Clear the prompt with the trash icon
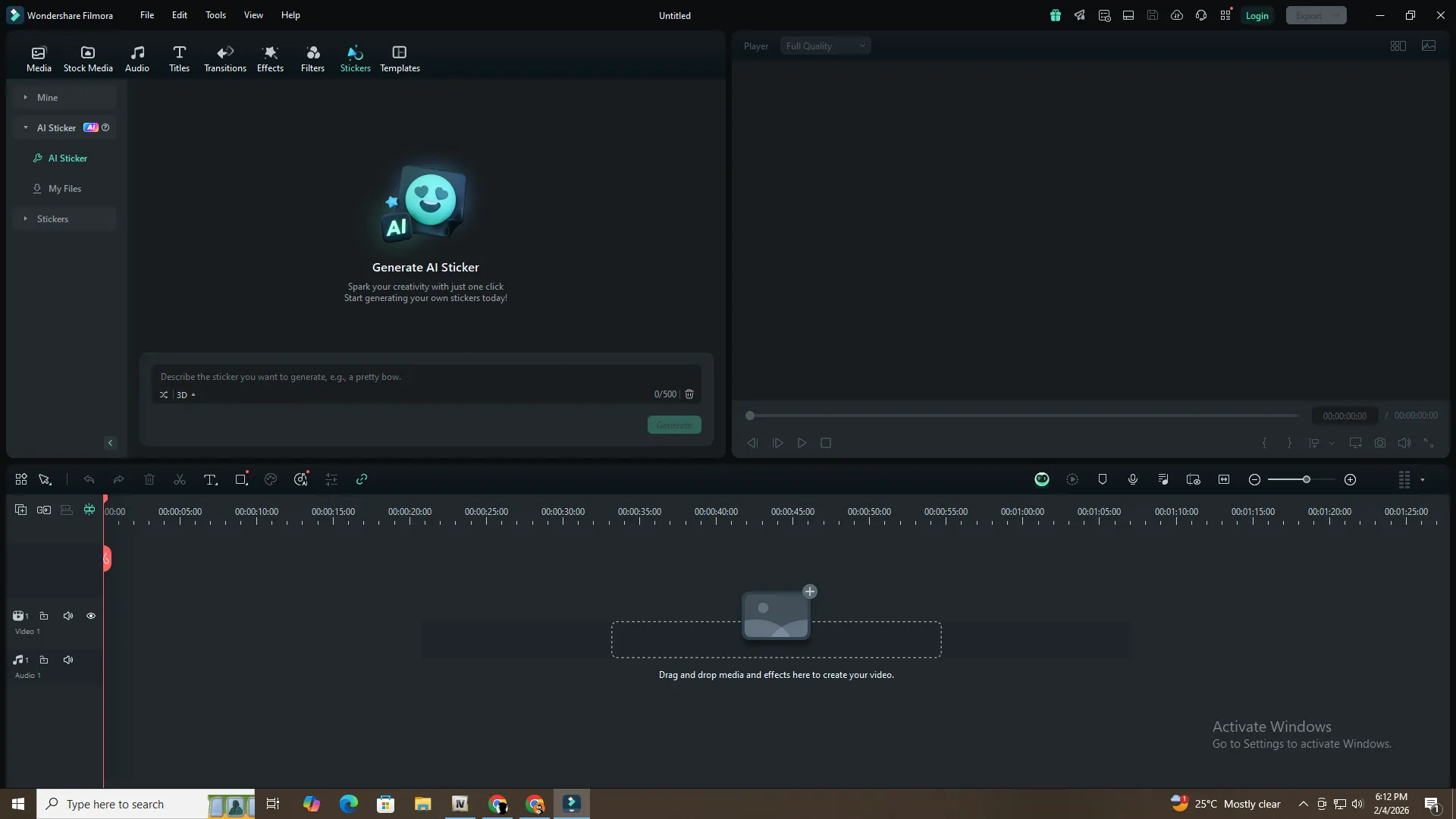1456x819 pixels. (x=689, y=394)
